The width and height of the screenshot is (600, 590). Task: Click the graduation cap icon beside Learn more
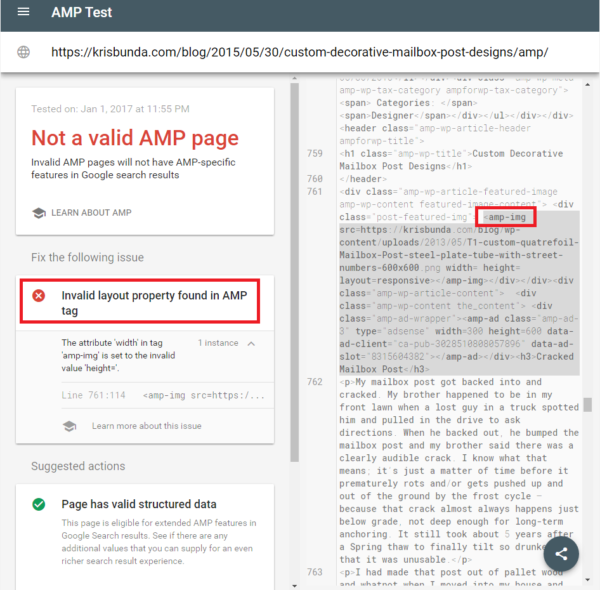[x=69, y=426]
